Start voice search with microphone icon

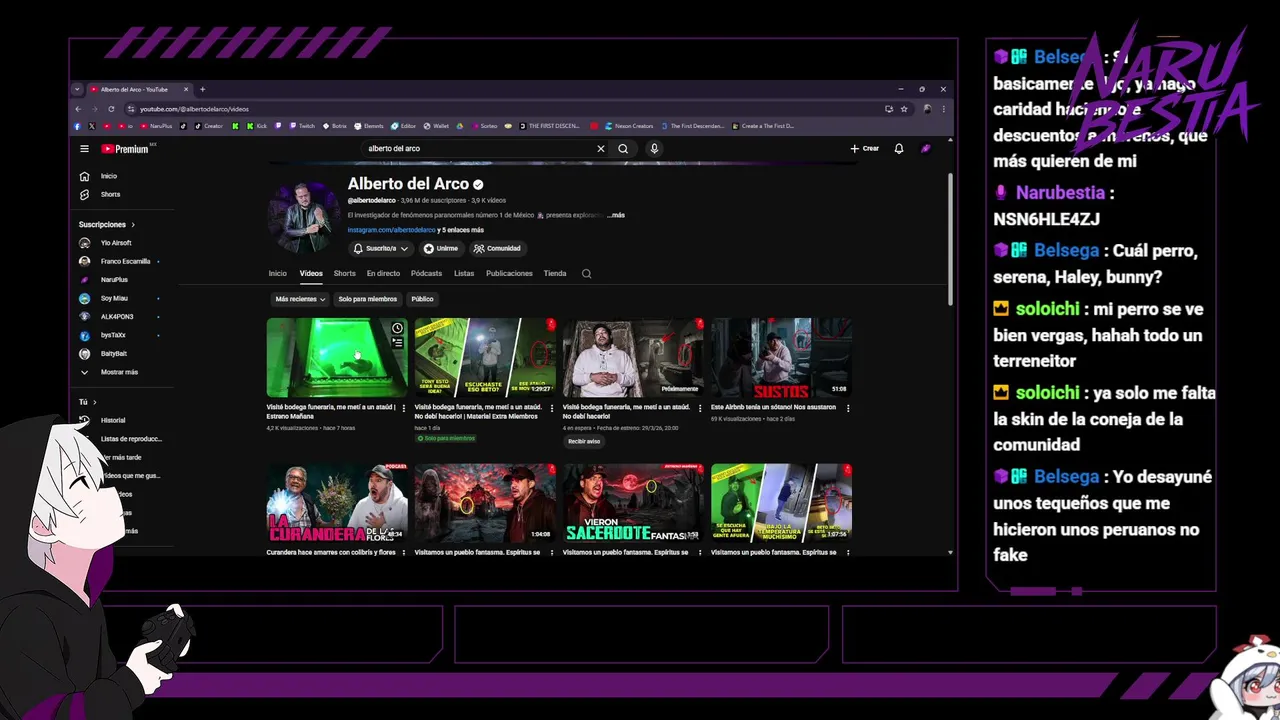654,148
